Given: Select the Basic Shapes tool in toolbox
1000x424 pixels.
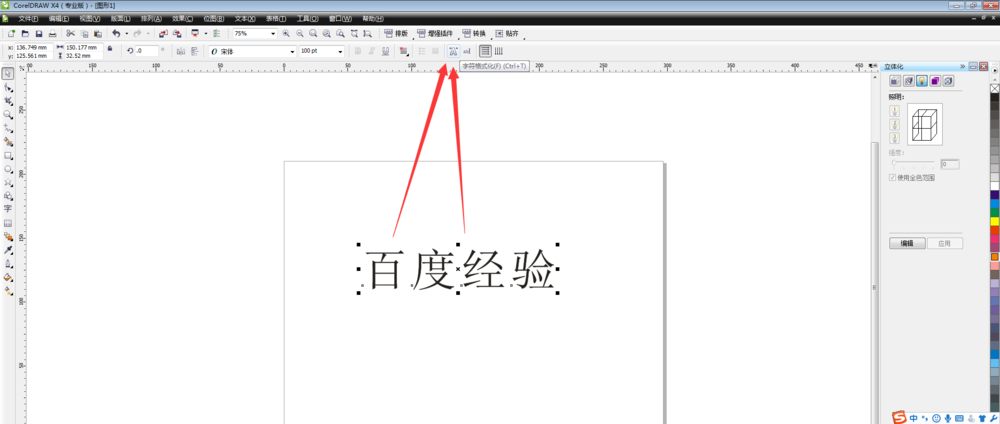Looking at the screenshot, I should (8, 195).
